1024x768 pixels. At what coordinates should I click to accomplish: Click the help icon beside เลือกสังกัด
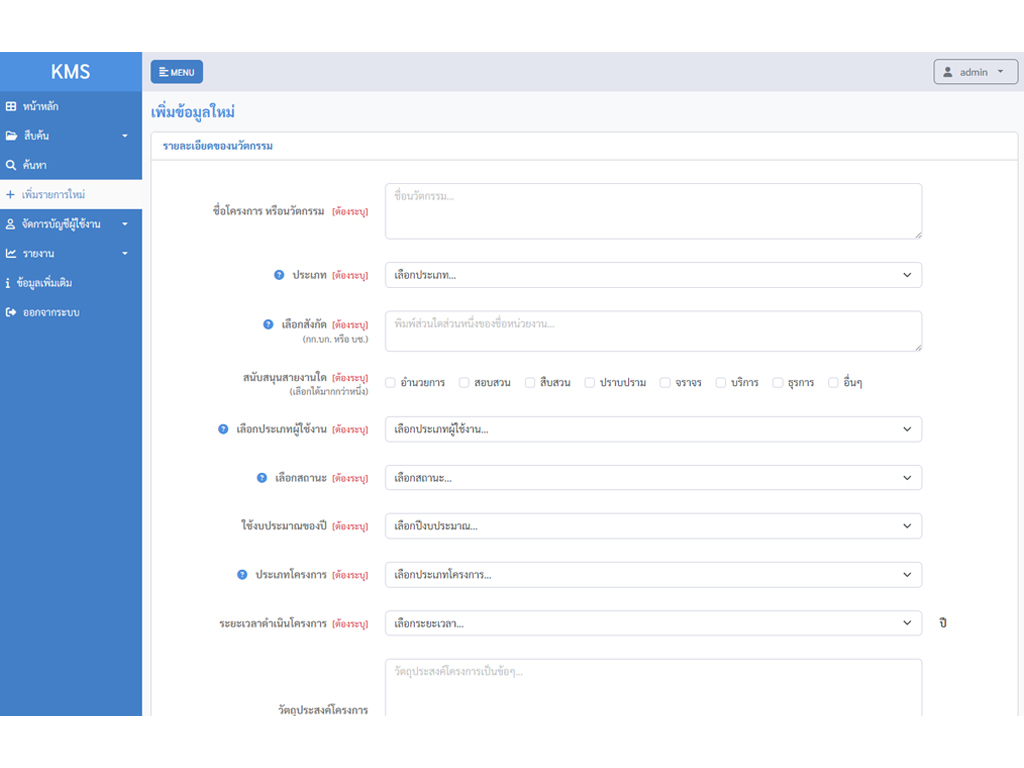coord(268,324)
